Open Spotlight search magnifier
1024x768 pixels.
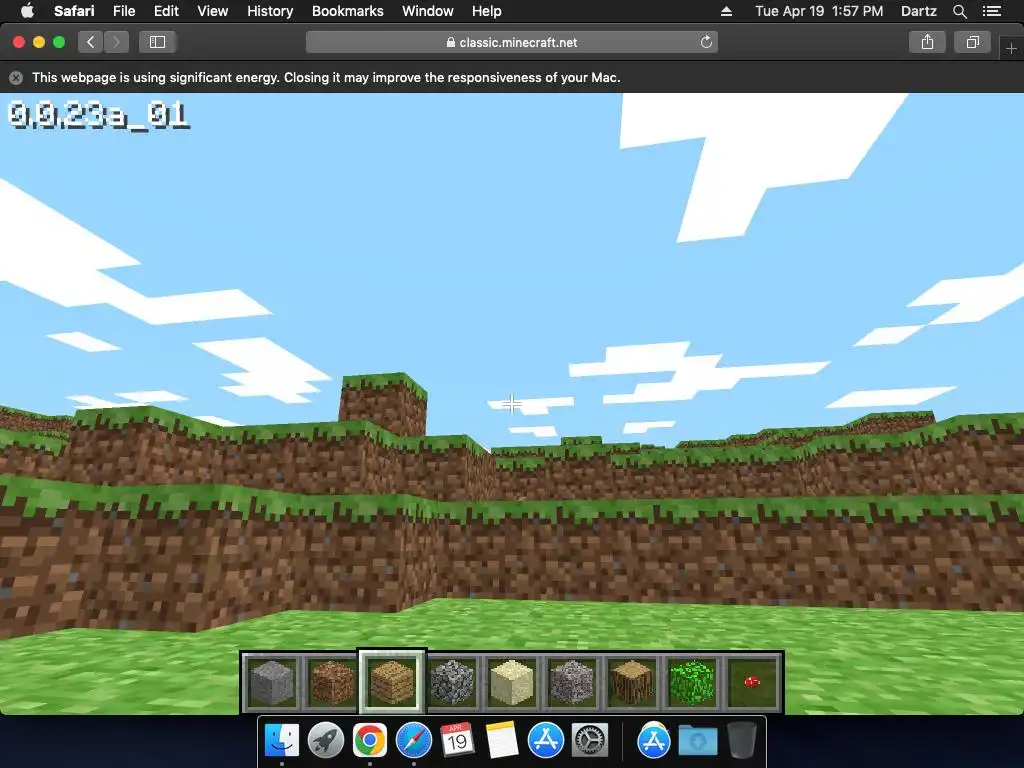coord(960,11)
